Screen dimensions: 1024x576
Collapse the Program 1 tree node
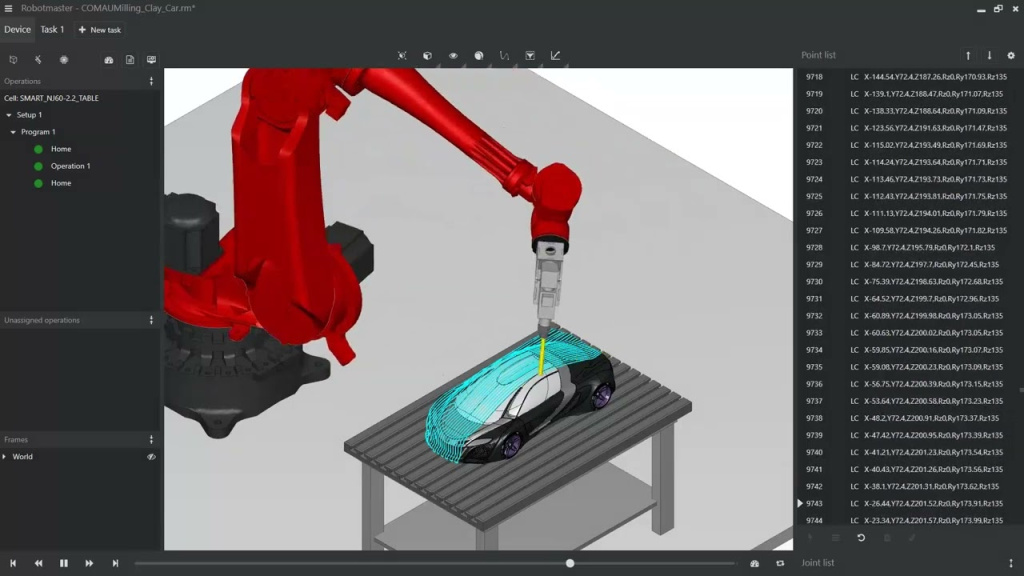[x=13, y=132]
